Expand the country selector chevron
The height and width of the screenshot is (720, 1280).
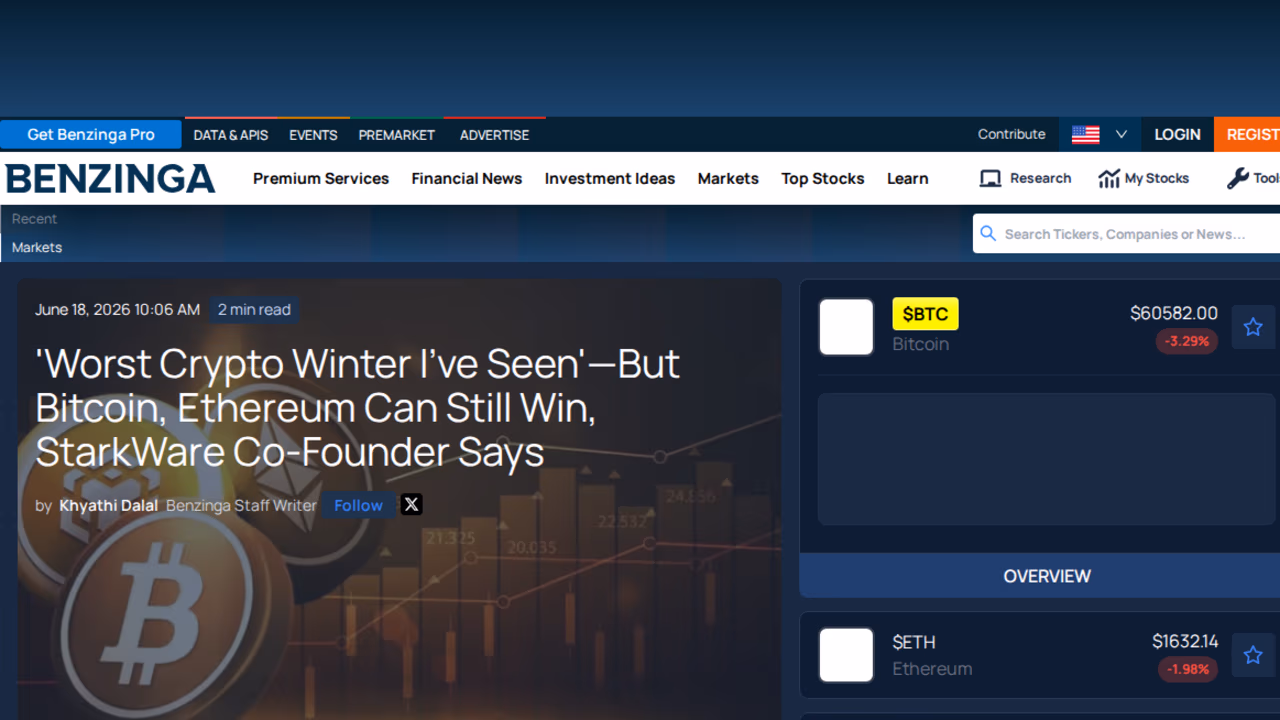[1121, 134]
